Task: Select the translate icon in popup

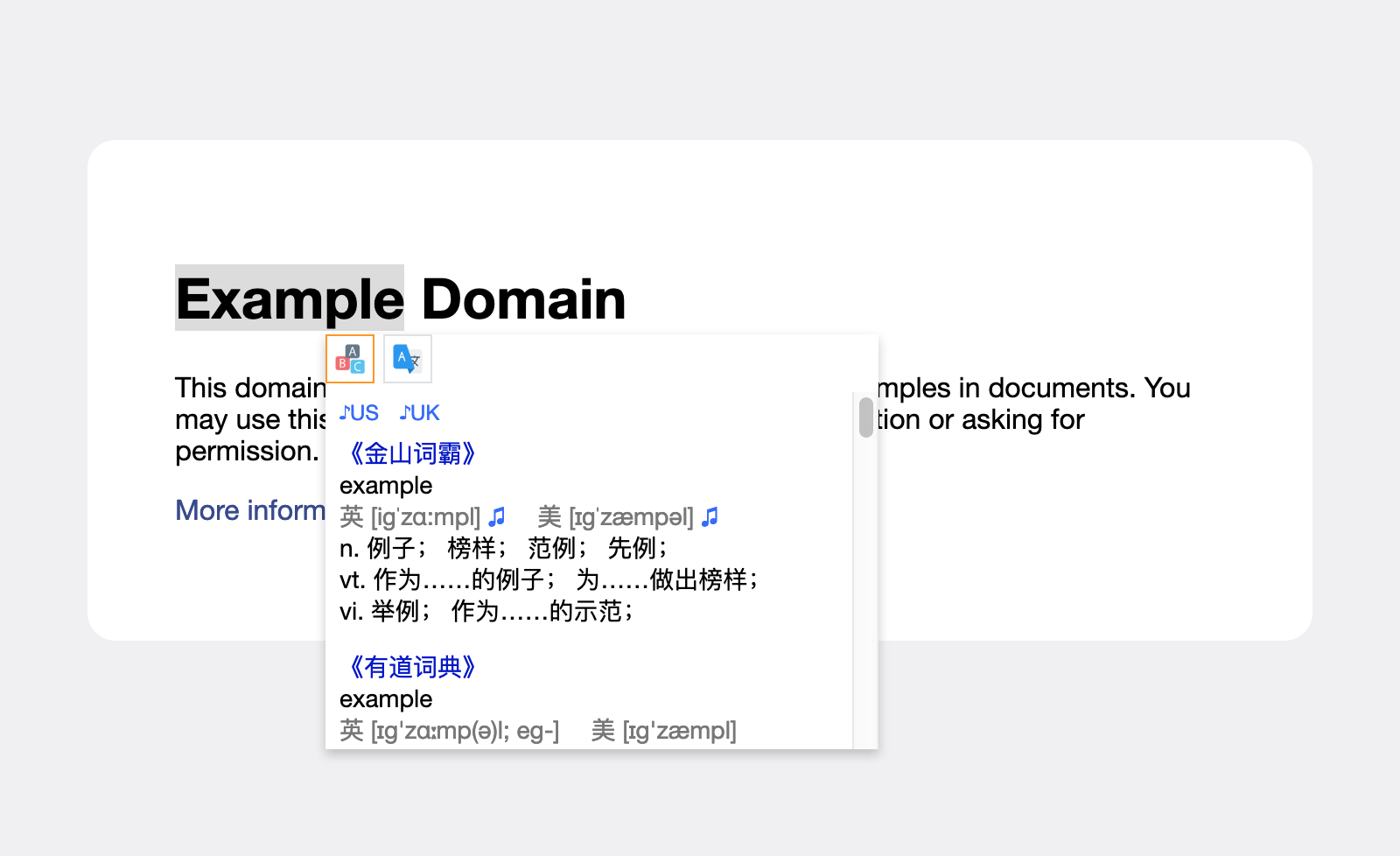Action: pyautogui.click(x=408, y=359)
